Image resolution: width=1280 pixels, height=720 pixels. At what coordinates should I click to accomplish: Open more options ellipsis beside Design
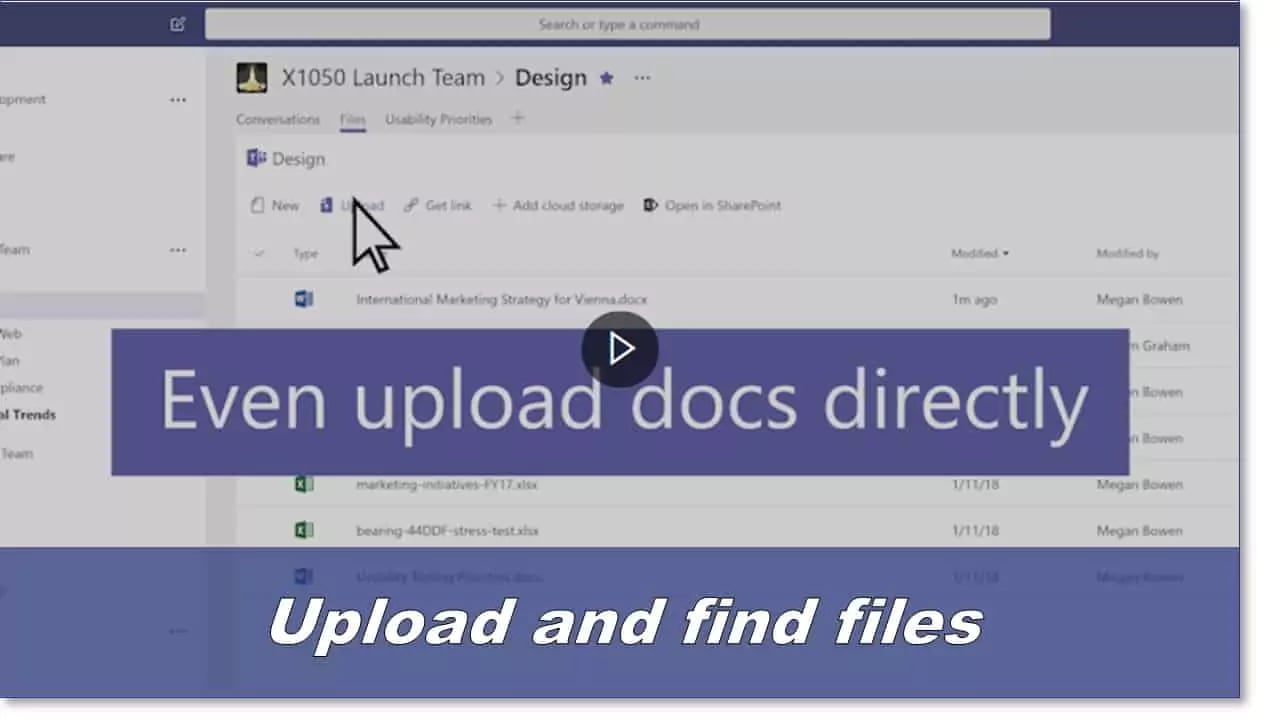(642, 78)
